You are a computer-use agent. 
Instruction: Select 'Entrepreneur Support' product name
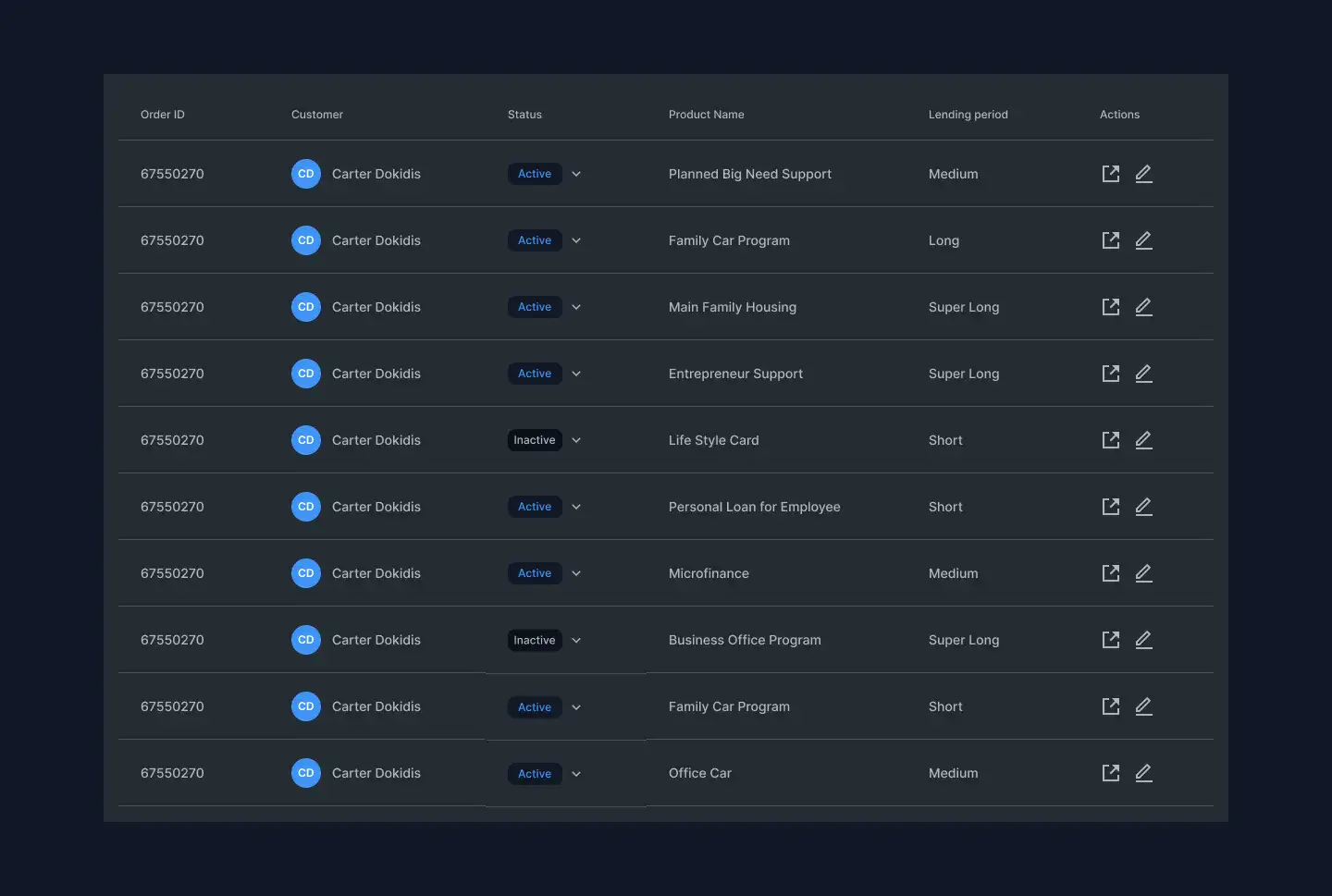[x=735, y=374]
